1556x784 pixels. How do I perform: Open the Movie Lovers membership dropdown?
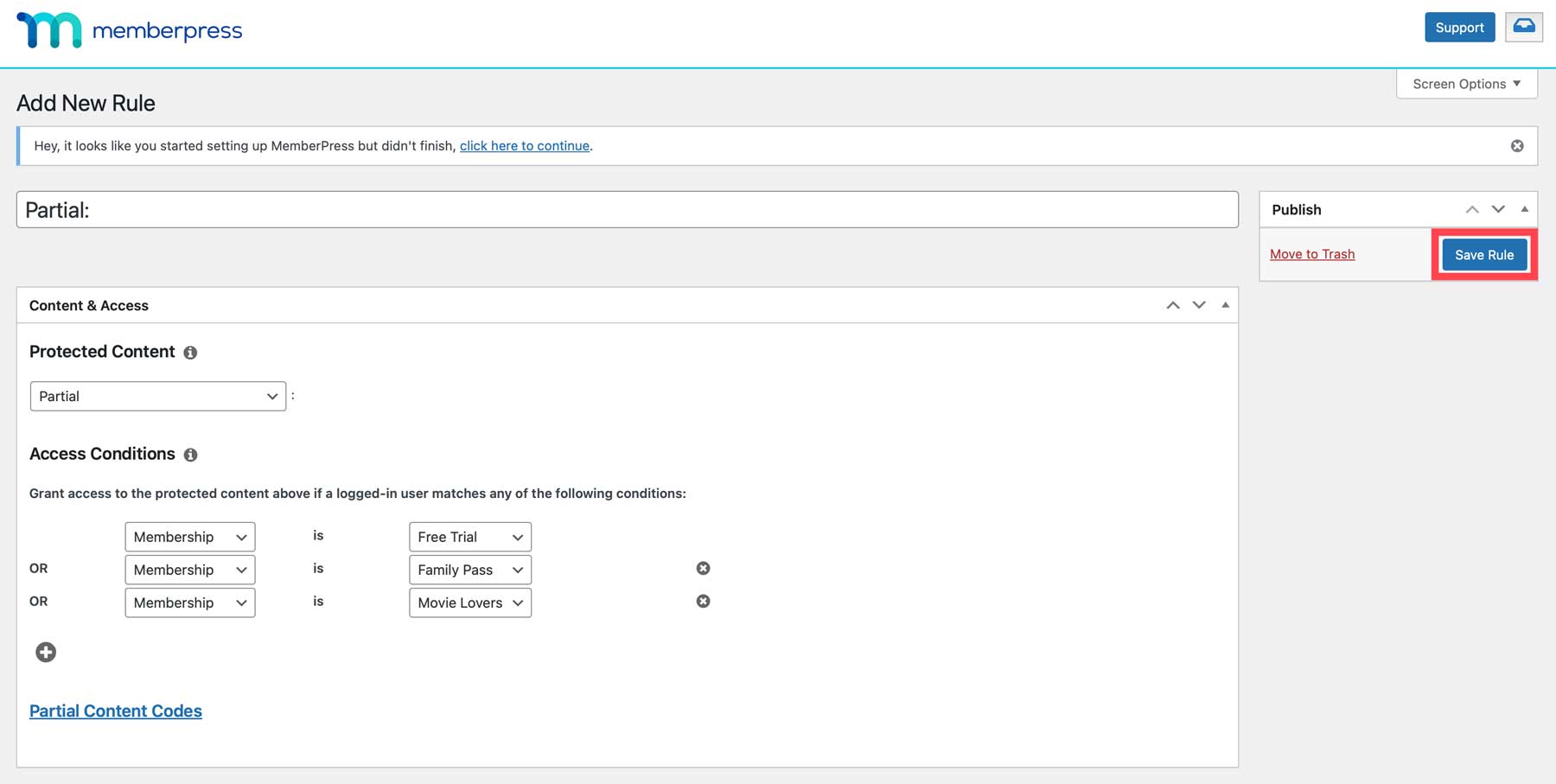[469, 602]
